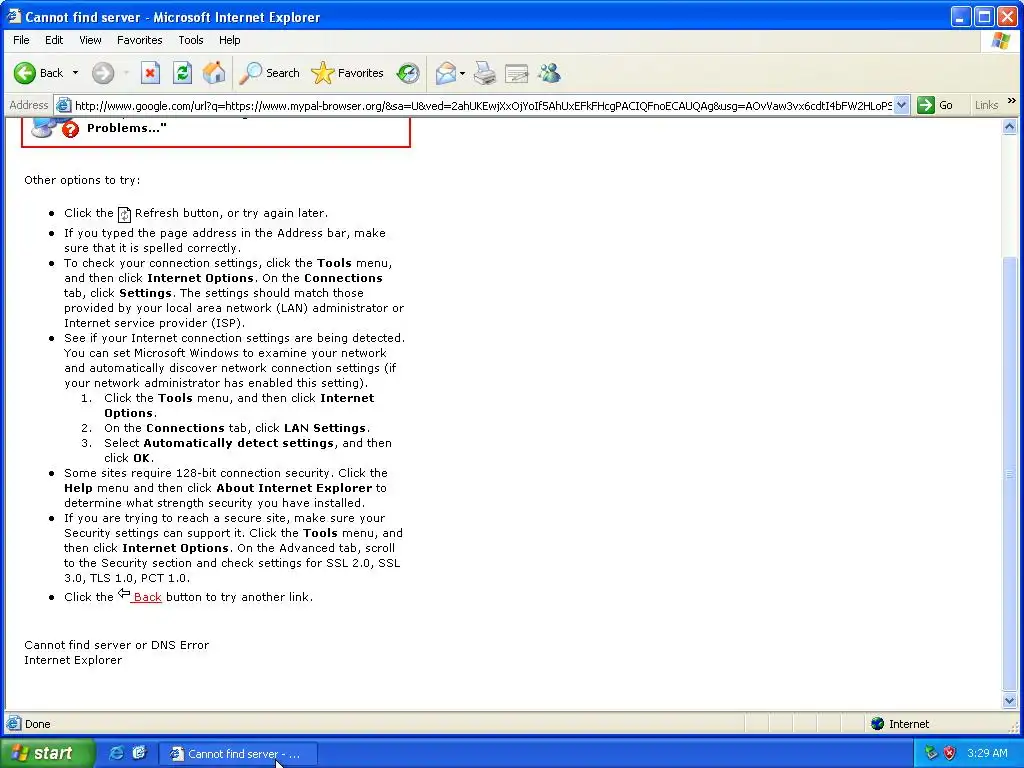Print the page using printer icon
Viewport: 1024px width, 768px height.
coord(485,73)
